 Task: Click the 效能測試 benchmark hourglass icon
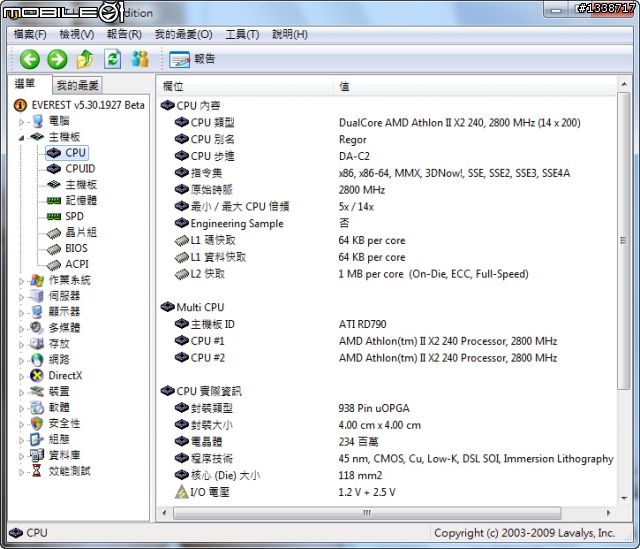(37, 471)
